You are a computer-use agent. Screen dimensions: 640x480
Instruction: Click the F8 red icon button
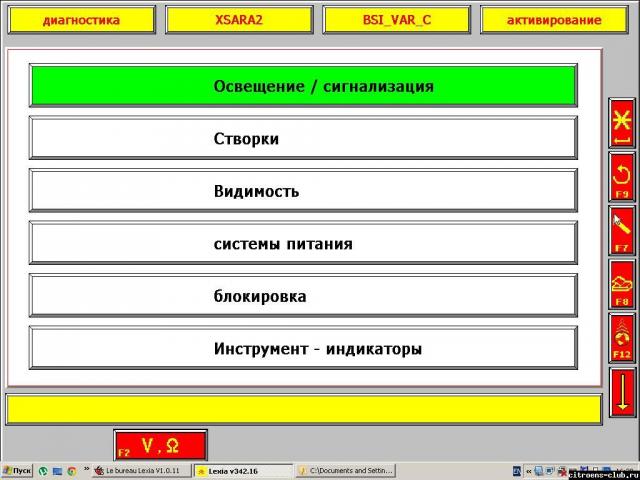click(622, 284)
